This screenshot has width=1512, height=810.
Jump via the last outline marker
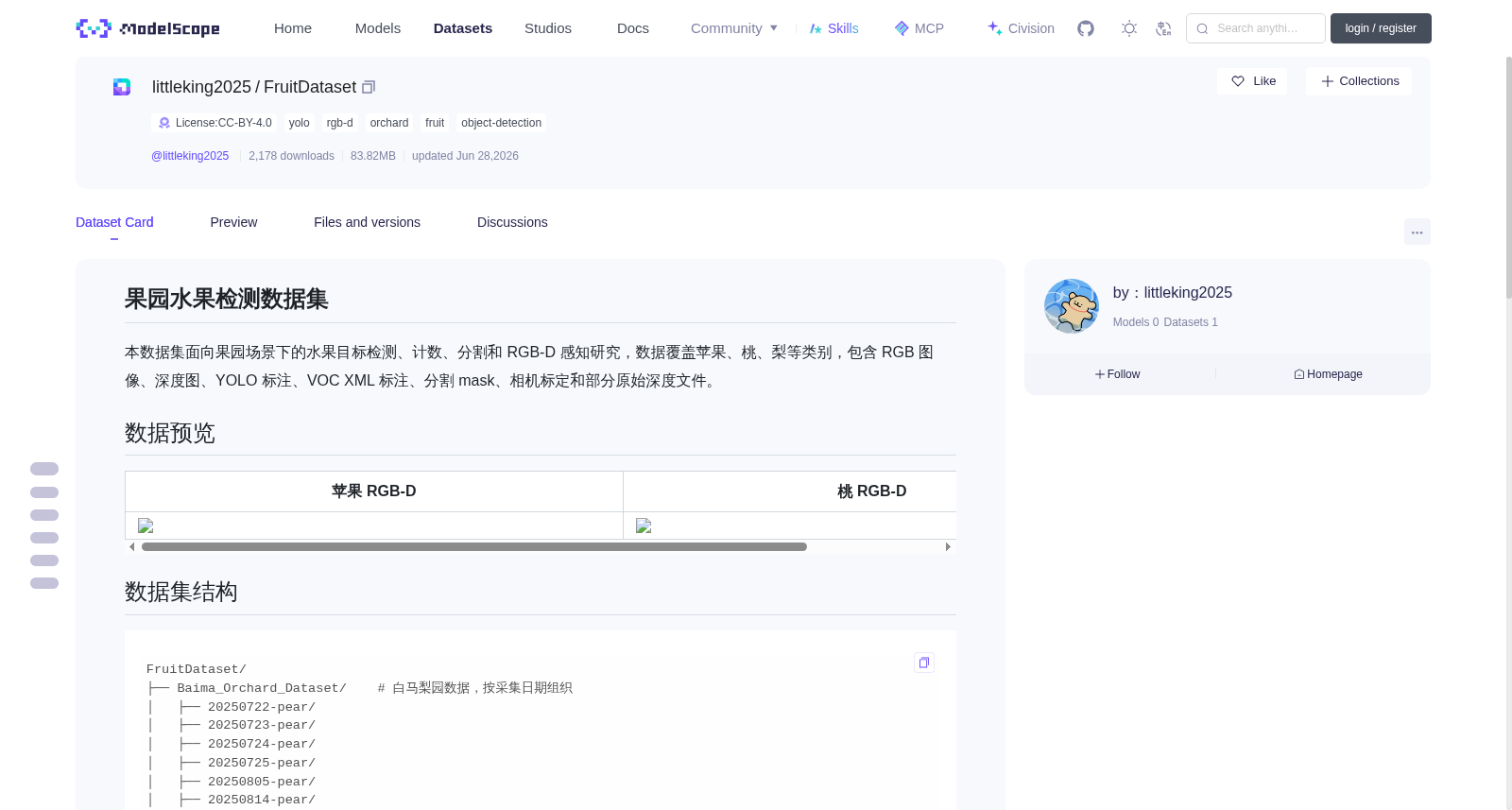coord(44,583)
